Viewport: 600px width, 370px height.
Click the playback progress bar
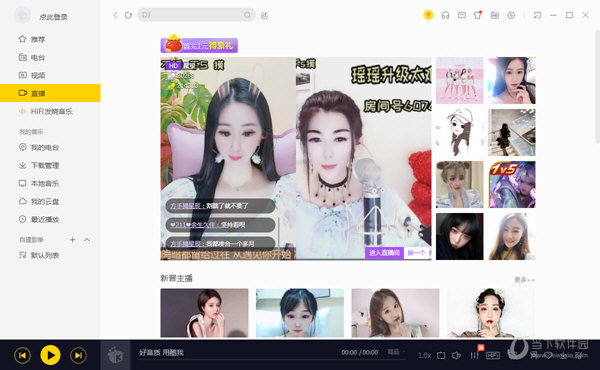pos(272,360)
